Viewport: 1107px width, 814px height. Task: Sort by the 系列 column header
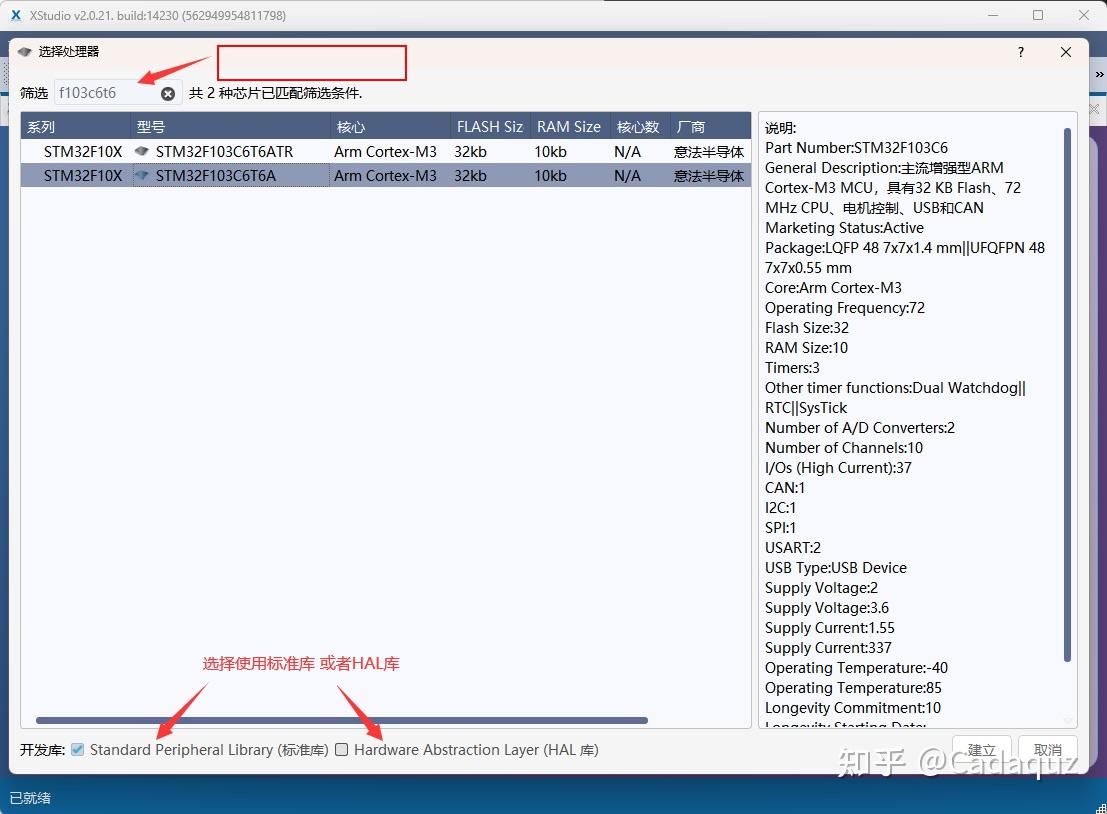click(76, 127)
